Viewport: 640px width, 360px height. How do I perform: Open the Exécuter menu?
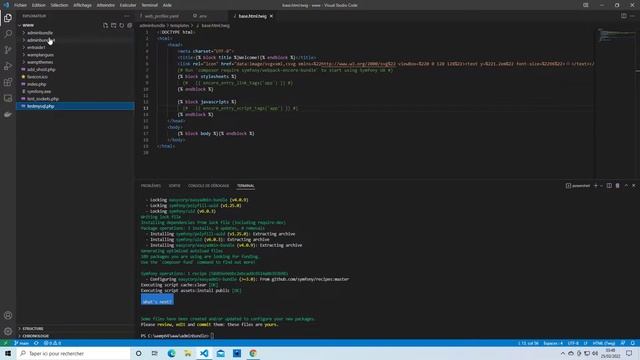pos(128,5)
